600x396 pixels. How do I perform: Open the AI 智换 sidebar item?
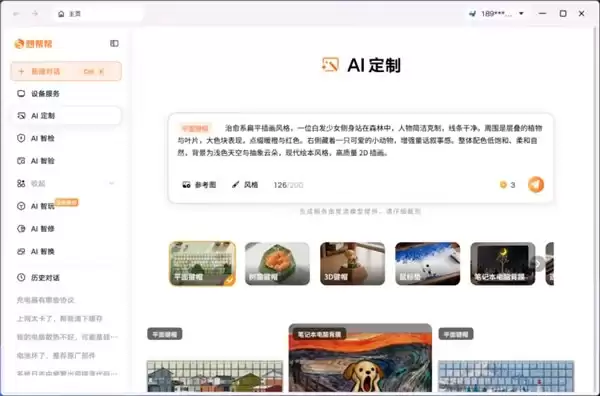[66, 251]
